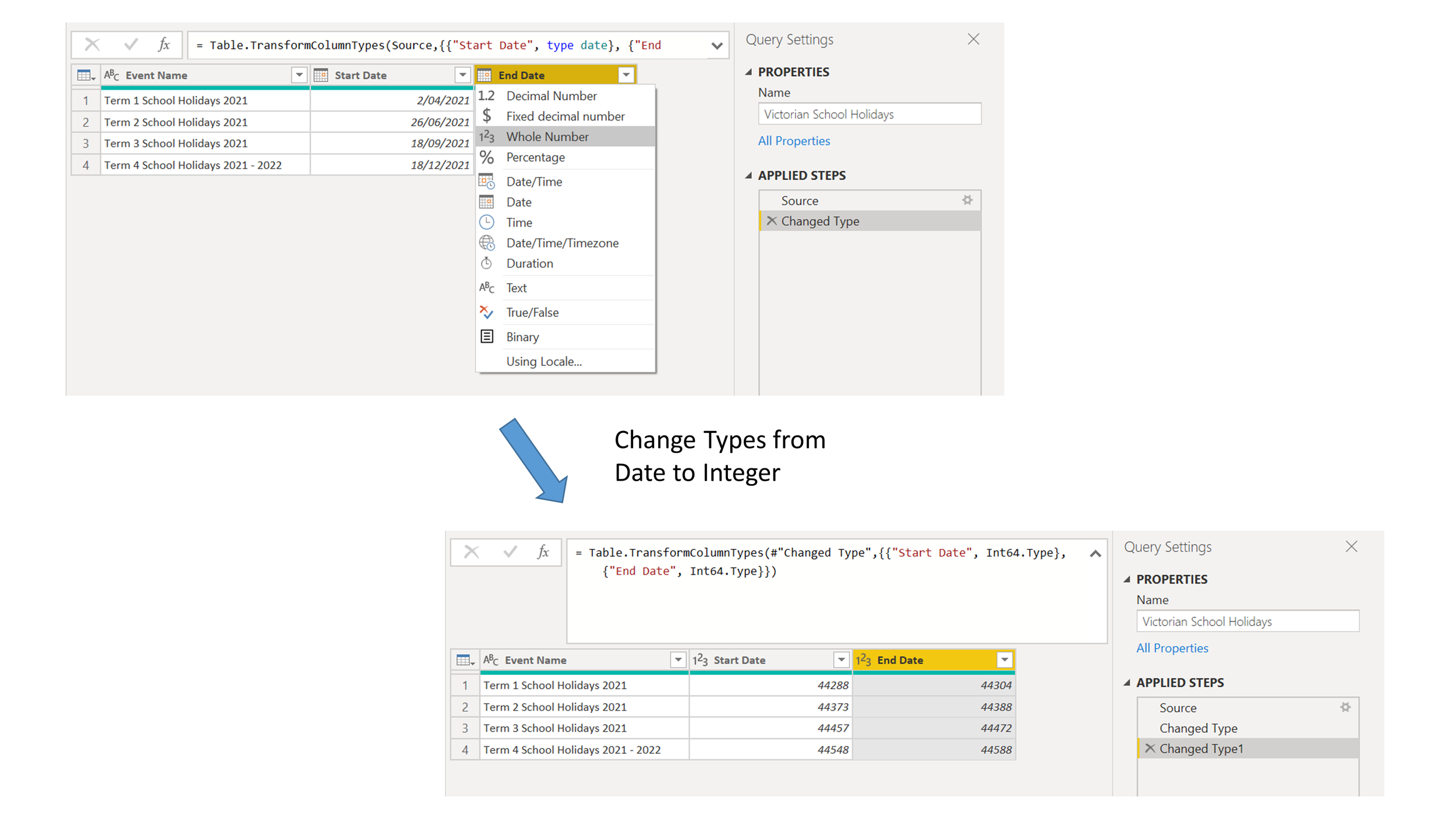Collapse the bottom formula bar with chevron

1095,553
